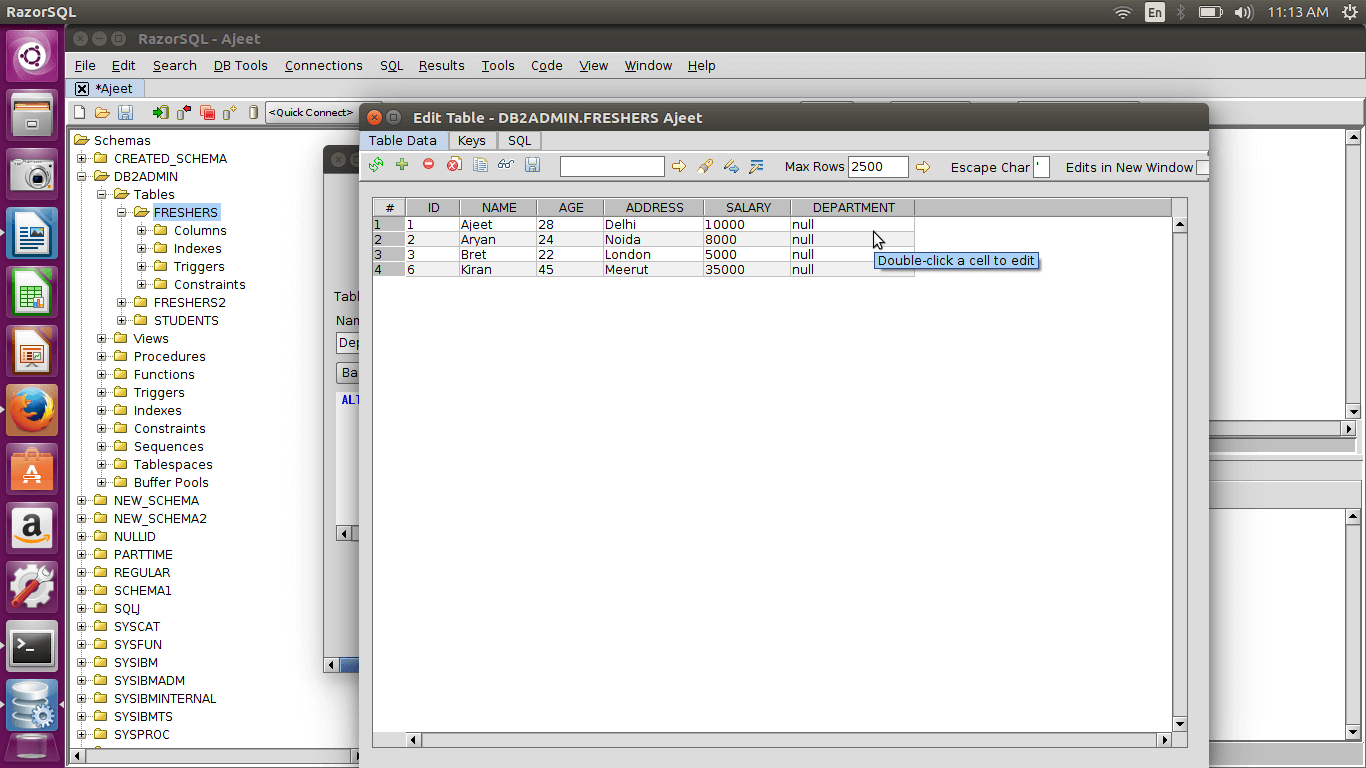Expand the Columns node under FRESHERS
The width and height of the screenshot is (1366, 768).
coord(141,230)
